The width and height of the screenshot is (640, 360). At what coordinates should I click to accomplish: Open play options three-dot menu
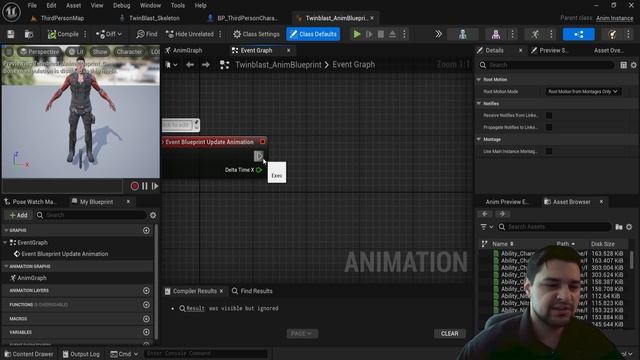(x=404, y=34)
